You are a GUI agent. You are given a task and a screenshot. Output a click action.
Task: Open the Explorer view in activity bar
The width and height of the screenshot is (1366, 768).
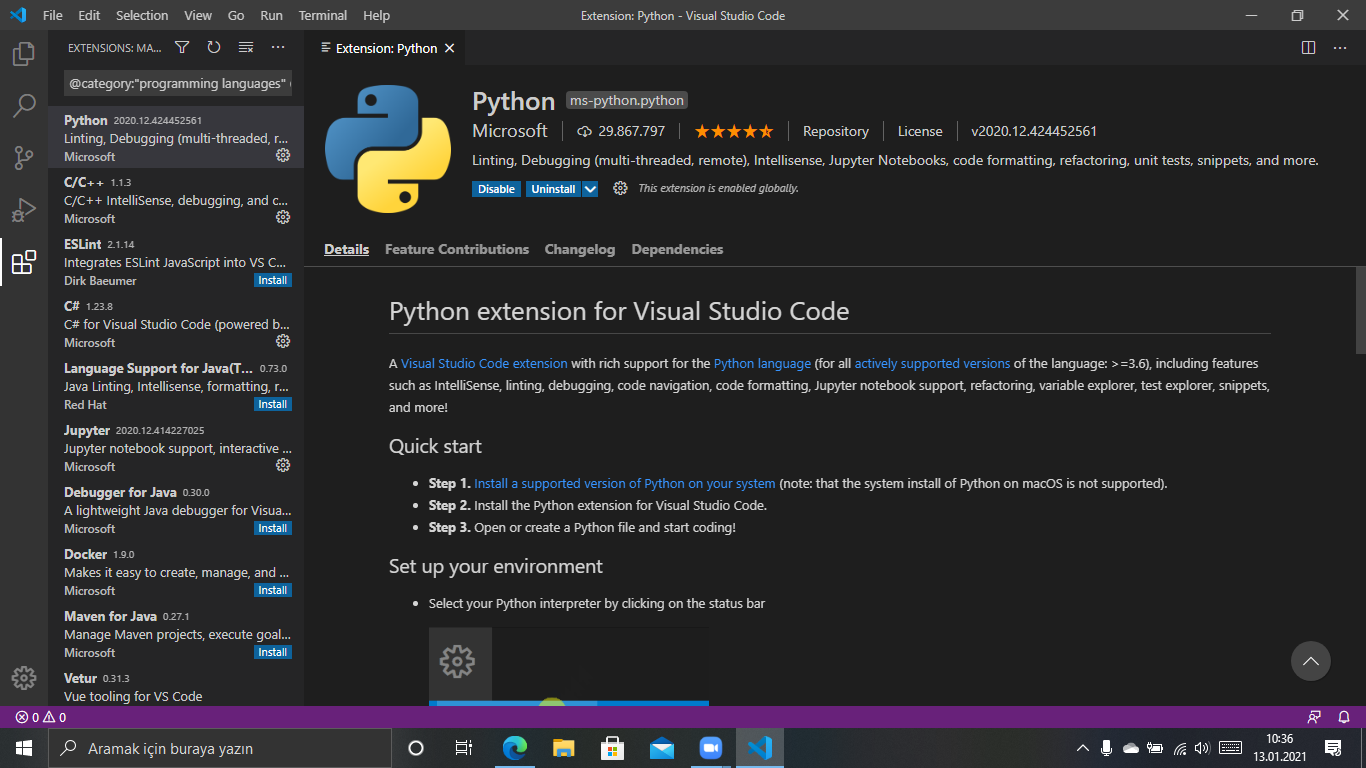(24, 54)
